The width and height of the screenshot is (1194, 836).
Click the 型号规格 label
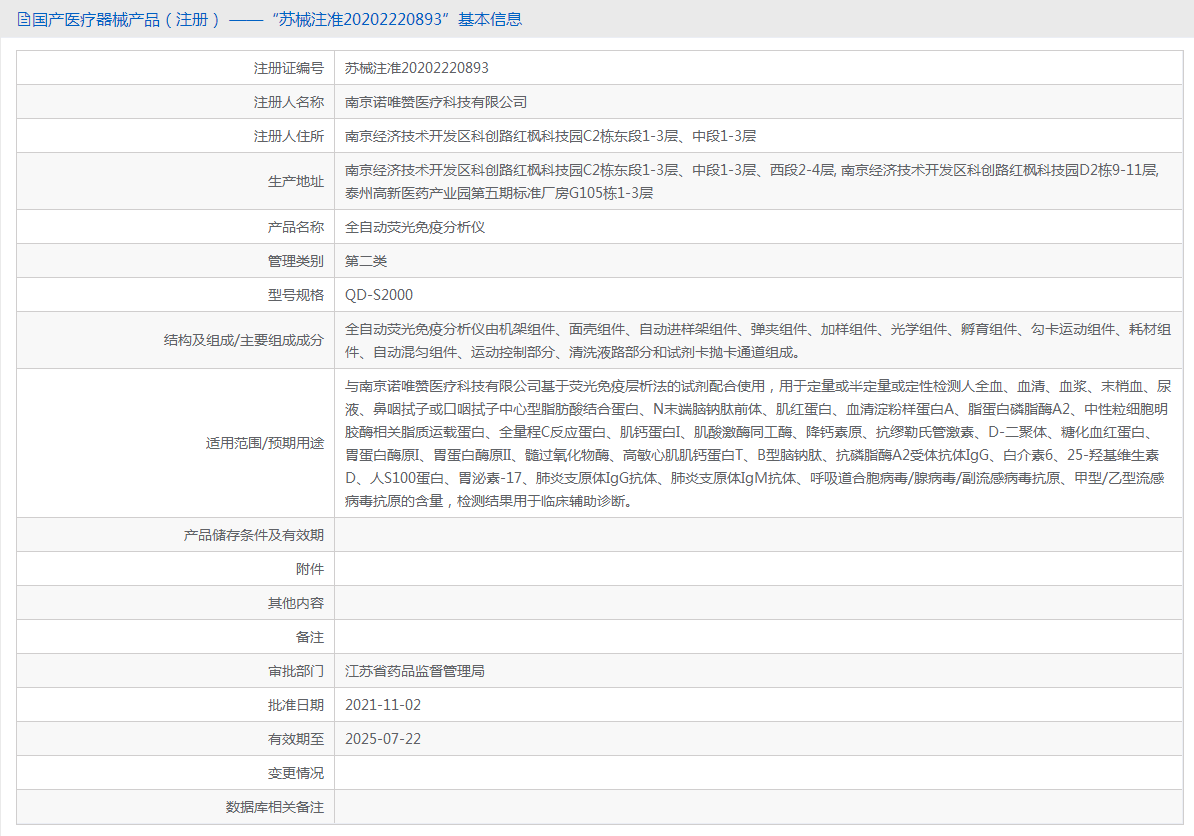coord(295,295)
